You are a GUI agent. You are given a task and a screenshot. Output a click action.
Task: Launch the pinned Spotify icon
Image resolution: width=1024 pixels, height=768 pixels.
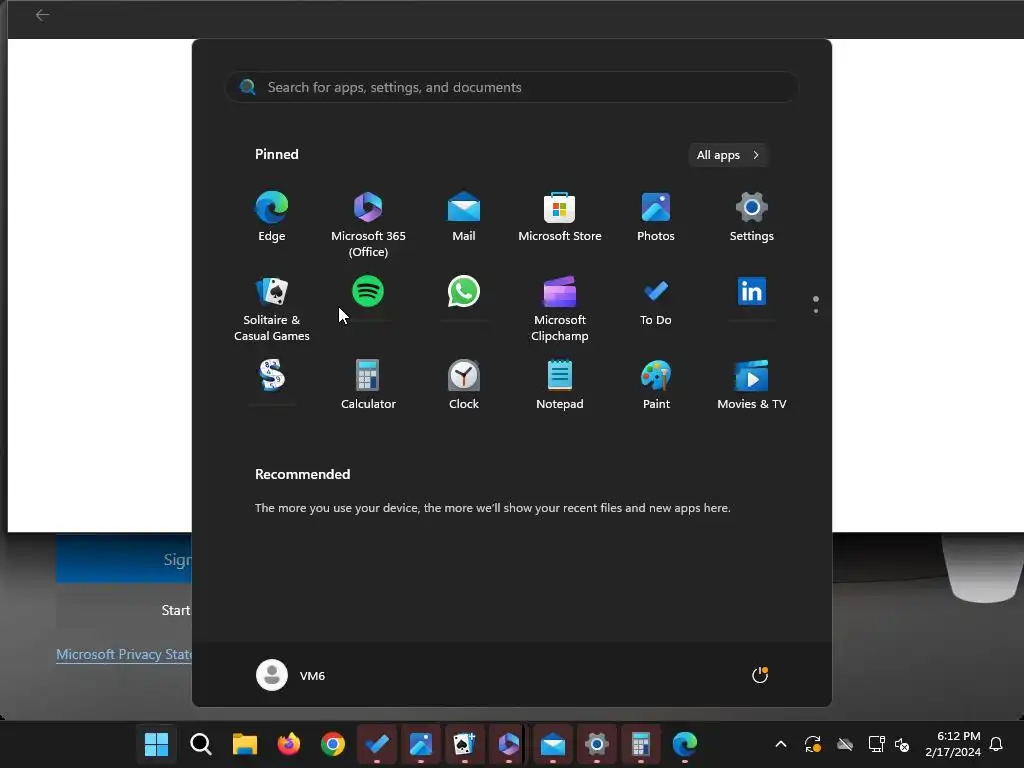pyautogui.click(x=368, y=291)
